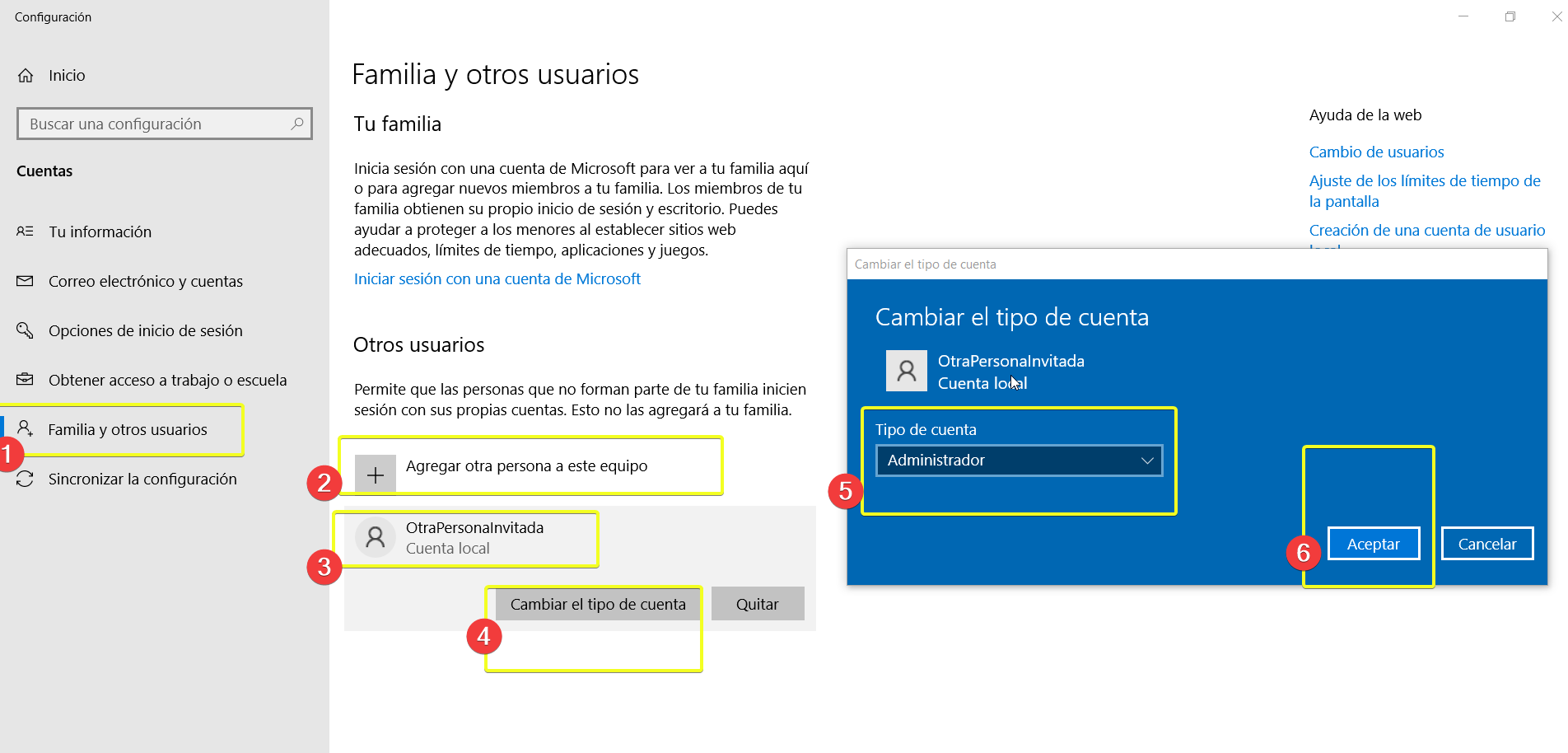Viewport: 1568px width, 753px height.
Task: Click the Quitar button
Action: (x=758, y=604)
